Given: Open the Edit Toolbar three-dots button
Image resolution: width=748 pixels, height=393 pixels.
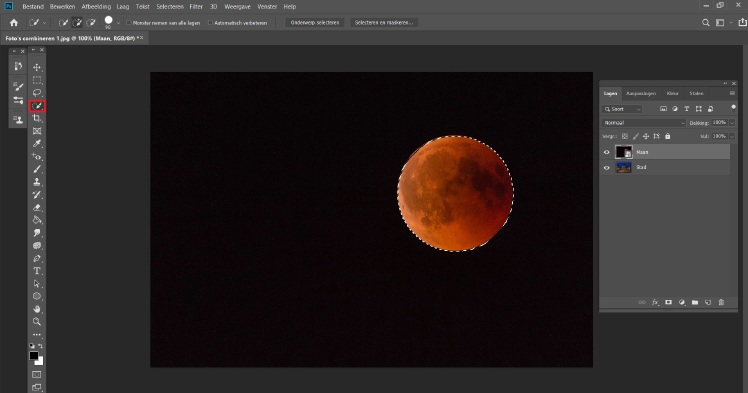Looking at the screenshot, I should (x=37, y=335).
